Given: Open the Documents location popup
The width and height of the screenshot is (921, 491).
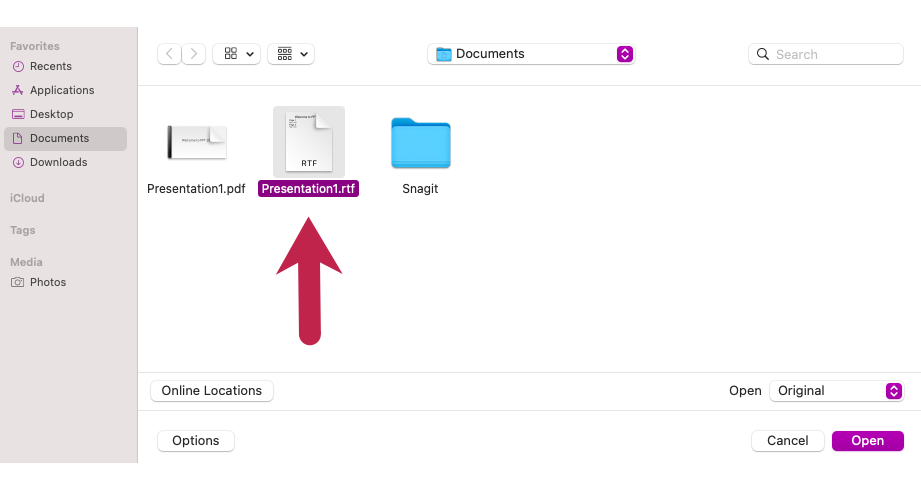Looking at the screenshot, I should [532, 54].
